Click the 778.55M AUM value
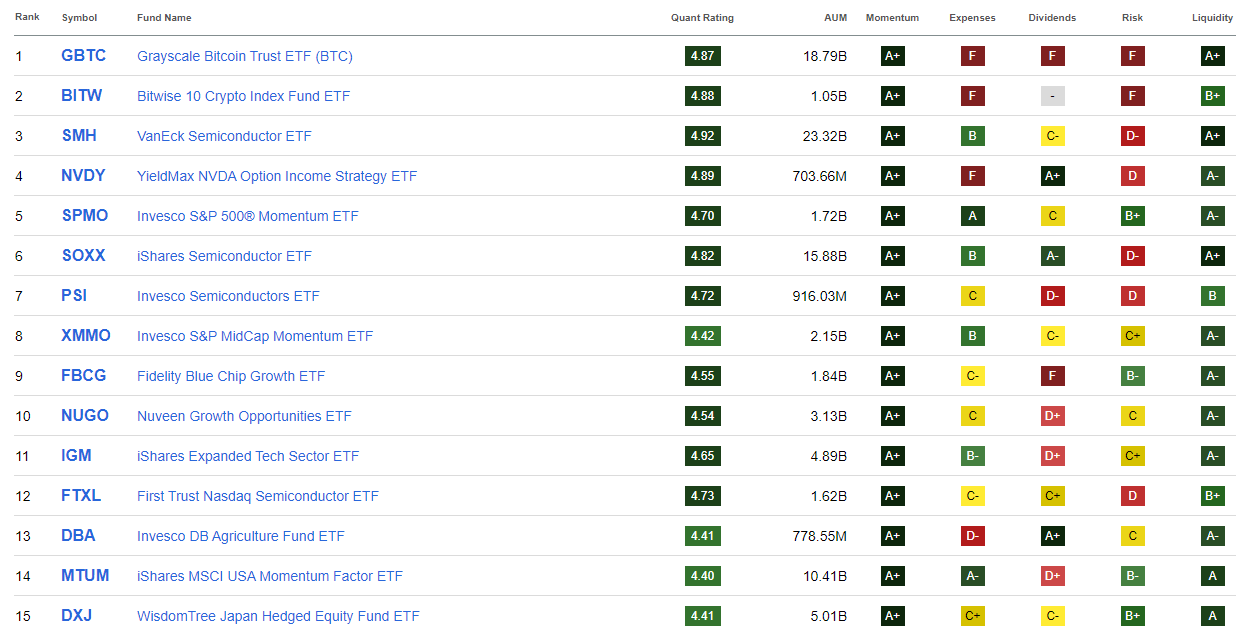 tap(820, 536)
